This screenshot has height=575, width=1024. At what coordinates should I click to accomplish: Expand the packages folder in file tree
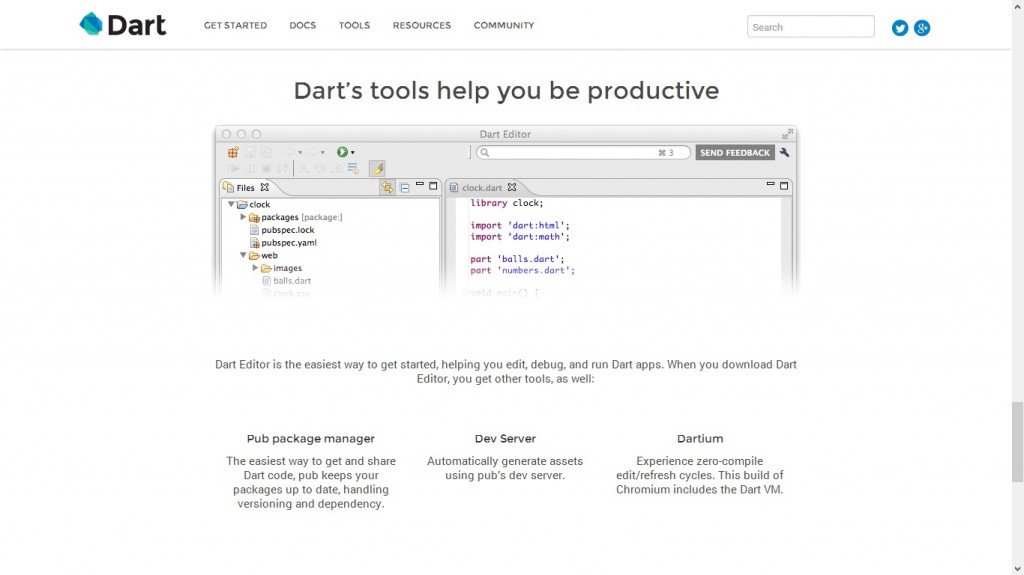243,217
